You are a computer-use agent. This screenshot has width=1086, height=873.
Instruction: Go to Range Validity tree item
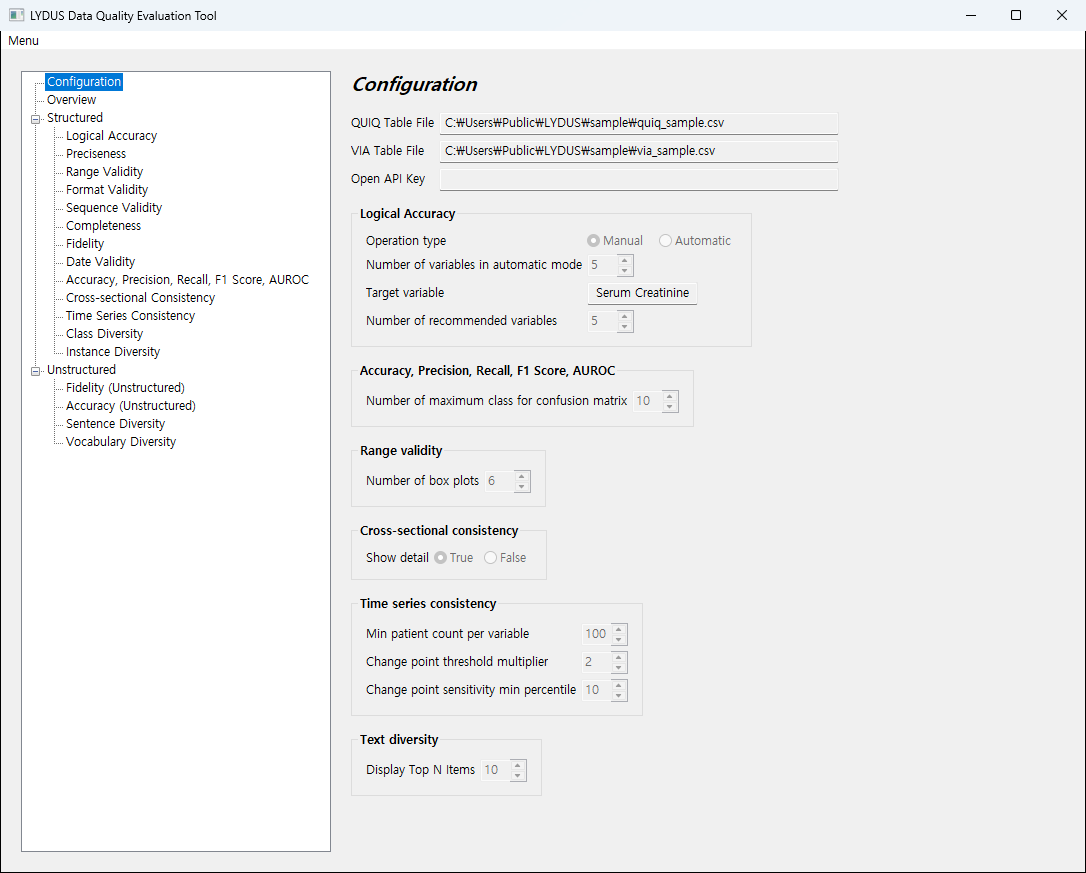tap(105, 172)
